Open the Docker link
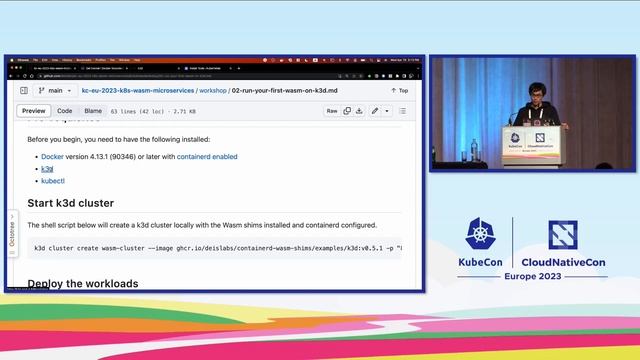 [52, 157]
